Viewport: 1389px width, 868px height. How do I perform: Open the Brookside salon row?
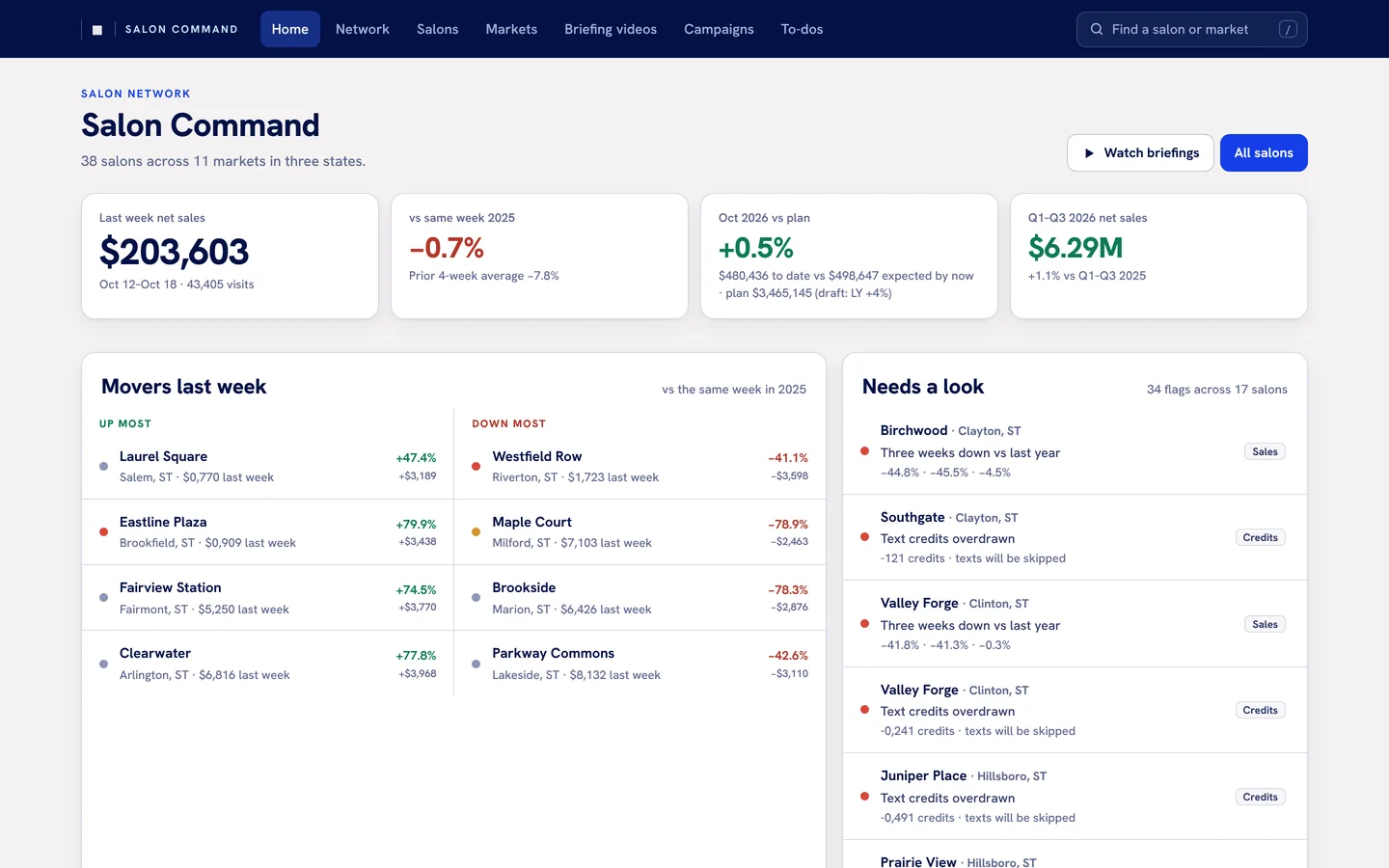click(640, 598)
